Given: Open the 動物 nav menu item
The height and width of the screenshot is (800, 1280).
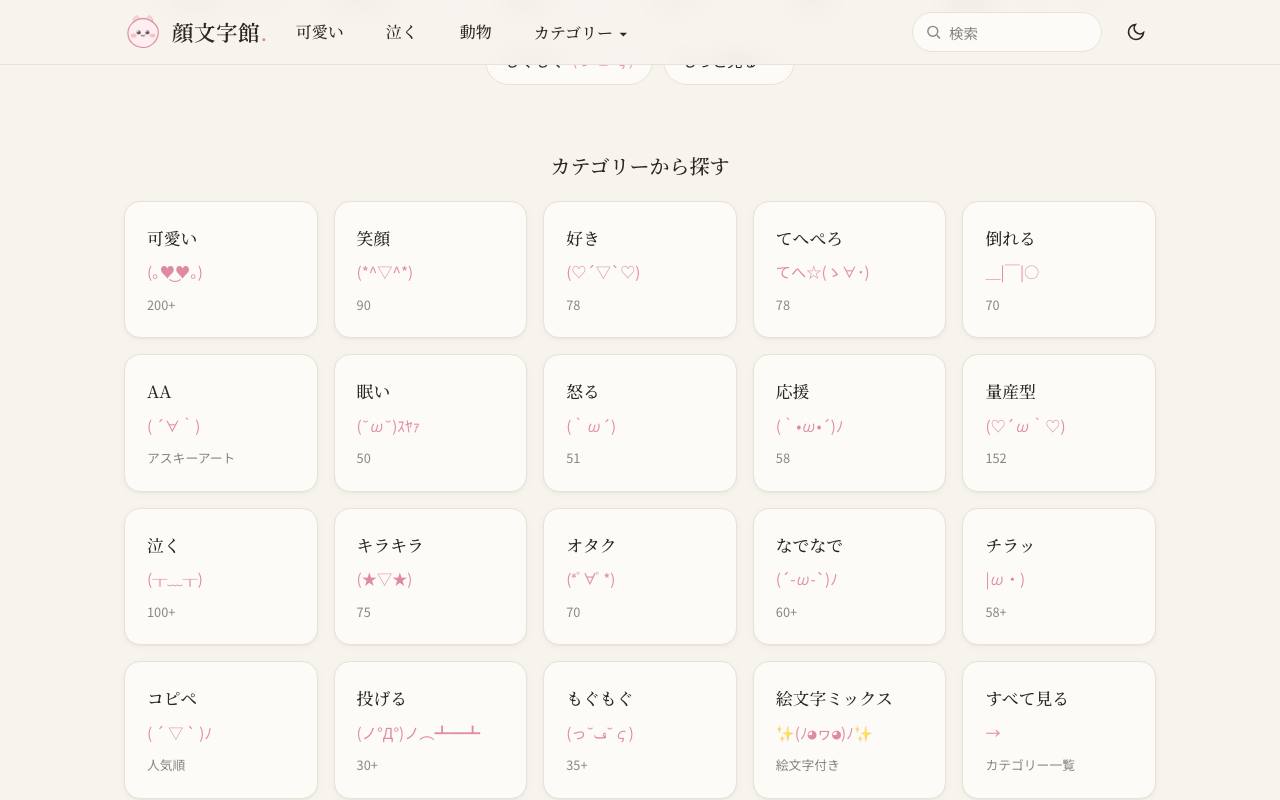Looking at the screenshot, I should point(476,32).
